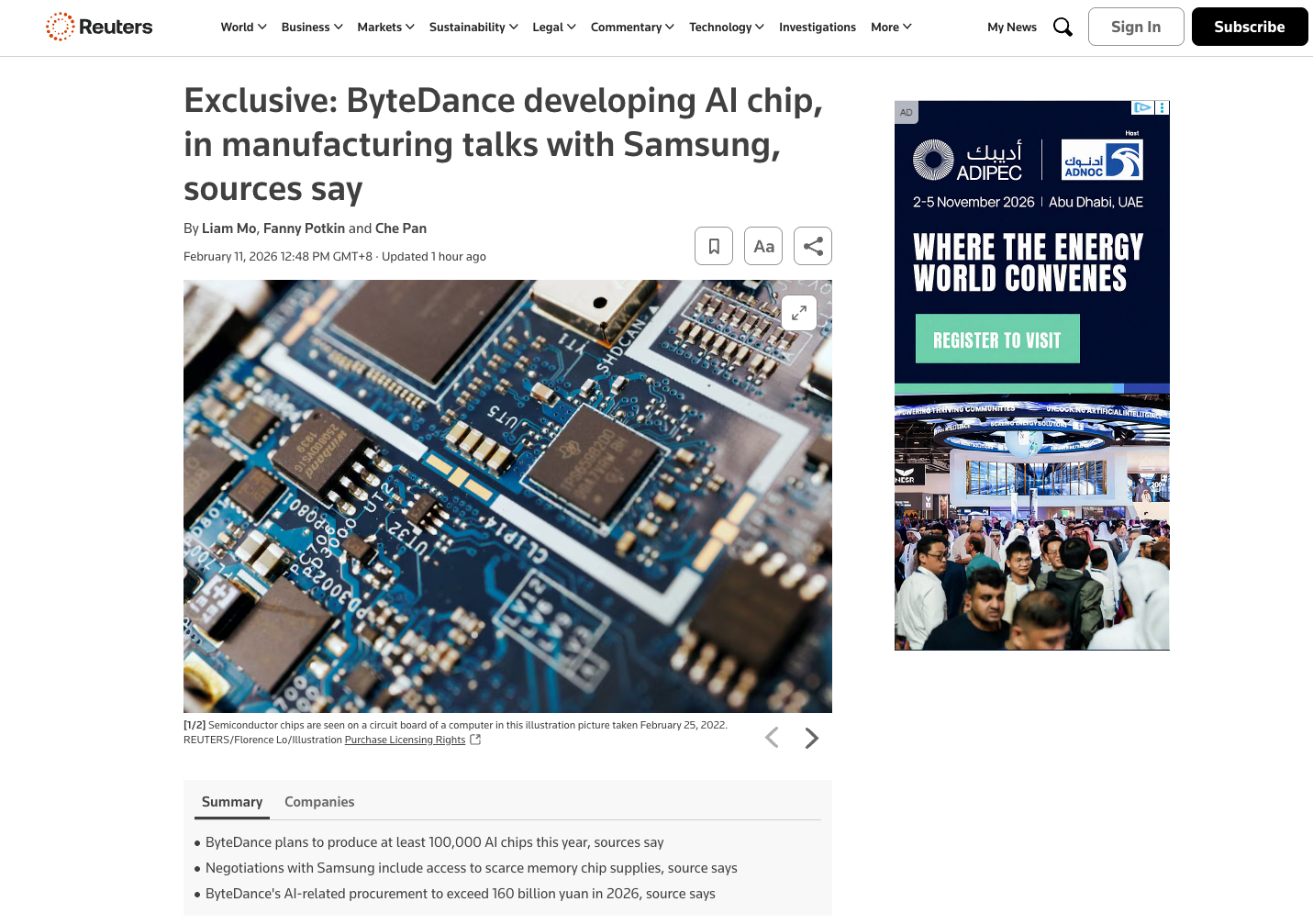The width and height of the screenshot is (1313, 924).
Task: Click the Subscribe button
Action: pyautogui.click(x=1249, y=27)
